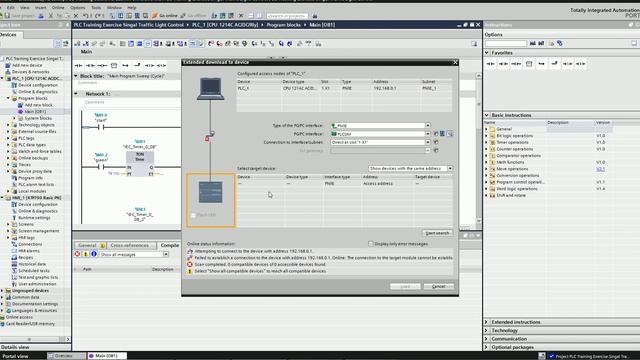
Task: Open the Edit menu
Action: pos(11,7)
